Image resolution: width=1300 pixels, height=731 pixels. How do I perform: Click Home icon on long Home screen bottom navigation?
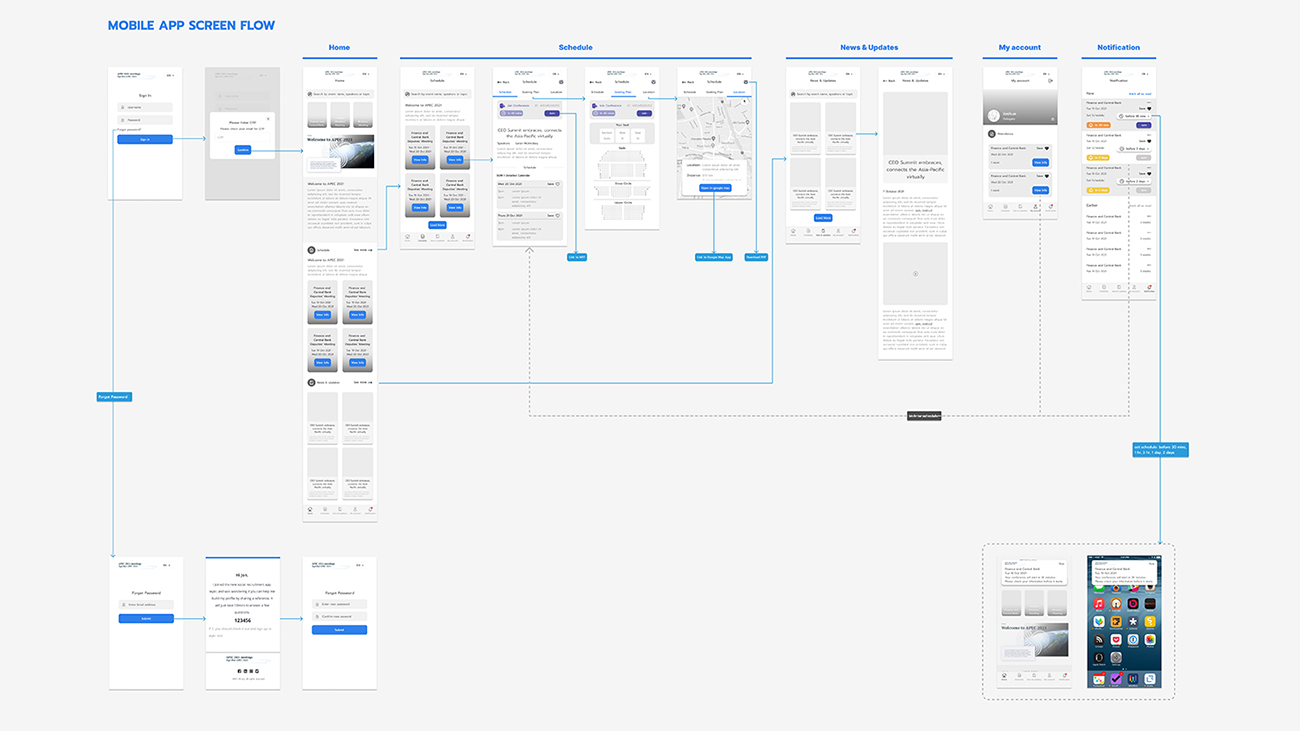coord(310,510)
